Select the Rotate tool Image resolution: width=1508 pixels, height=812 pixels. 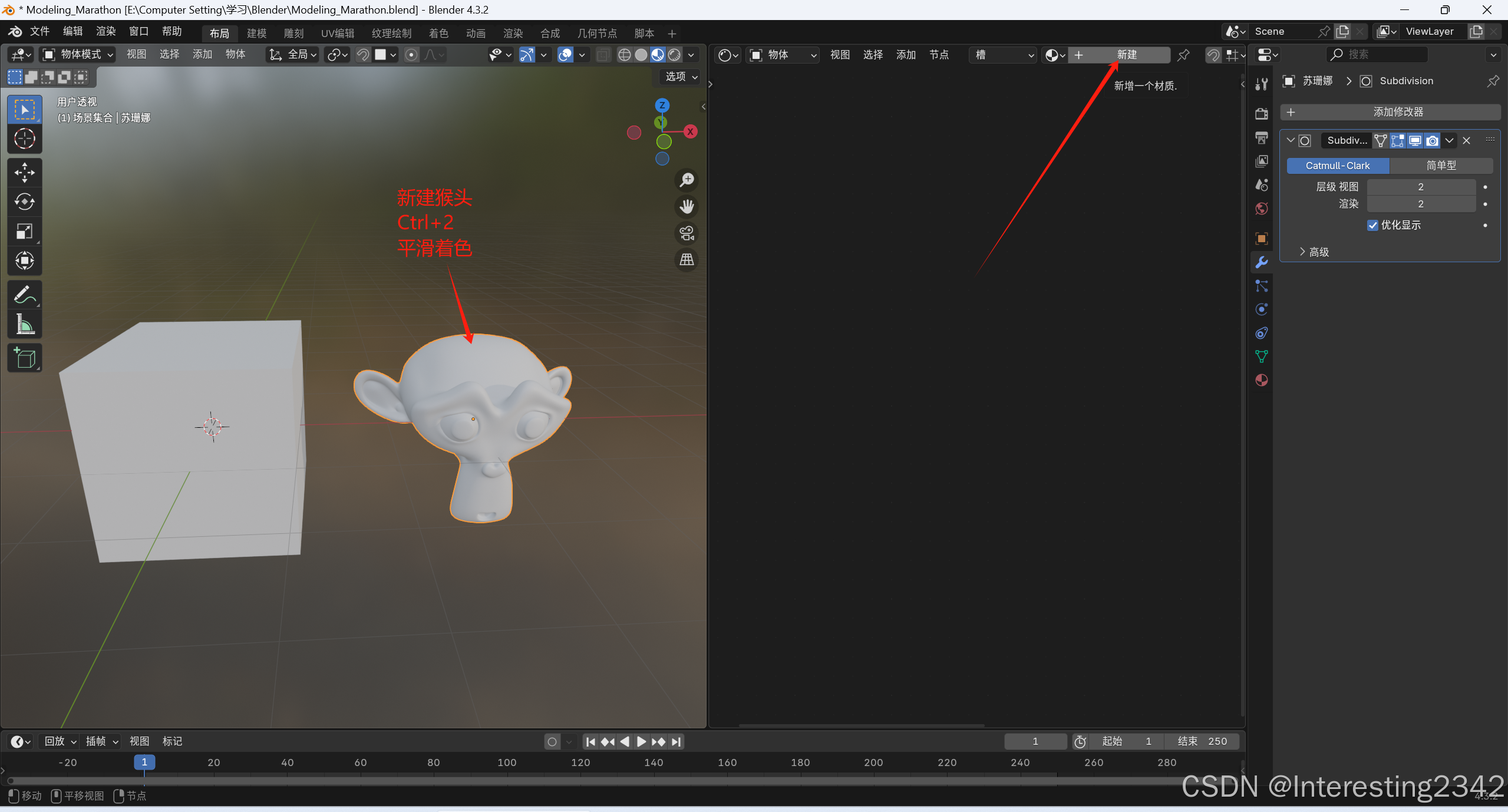(x=24, y=202)
